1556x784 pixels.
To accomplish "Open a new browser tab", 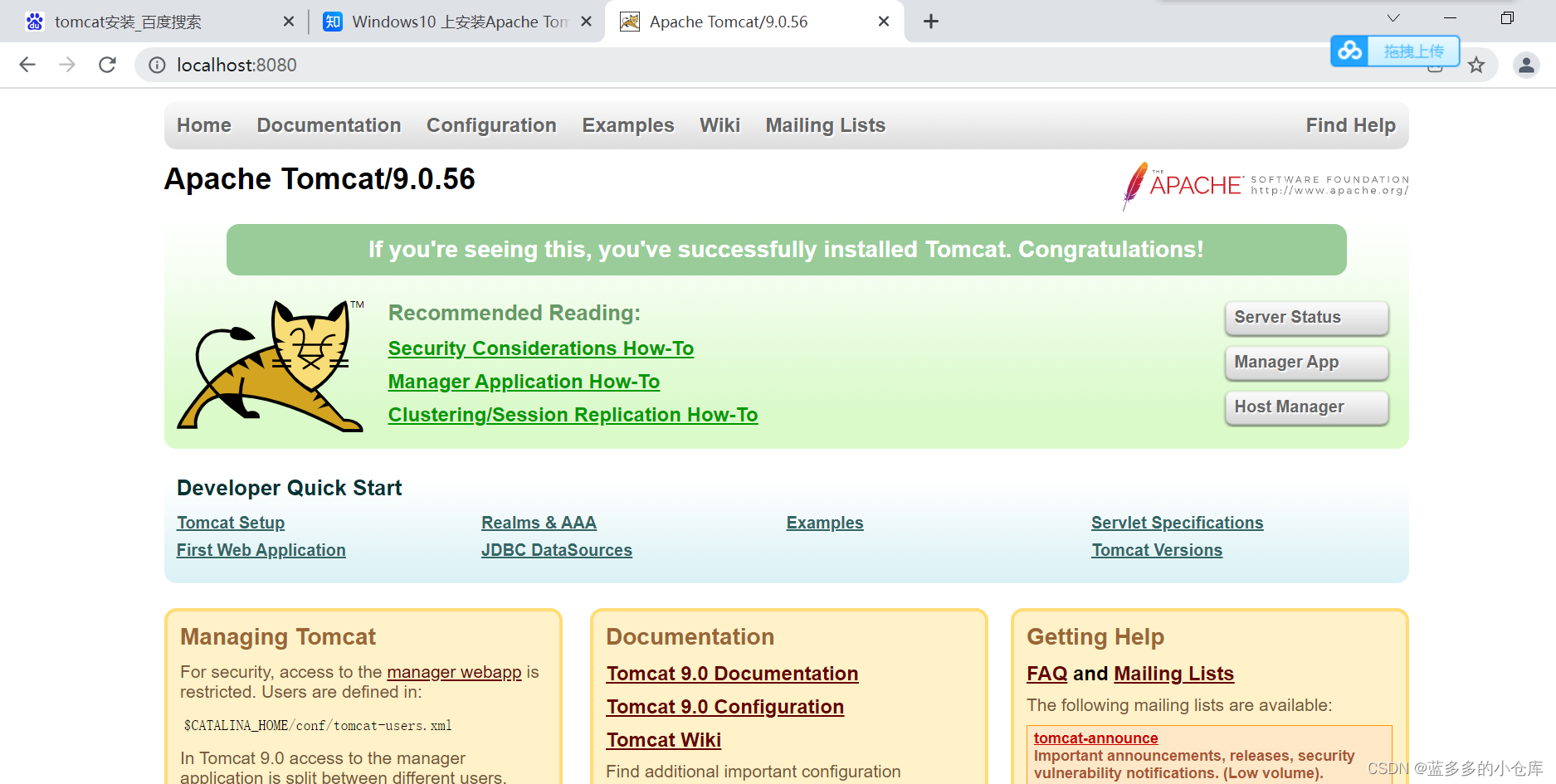I will point(931,22).
